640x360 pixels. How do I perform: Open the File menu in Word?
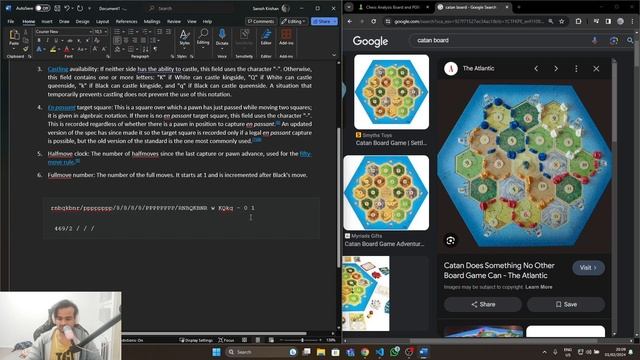coord(11,21)
